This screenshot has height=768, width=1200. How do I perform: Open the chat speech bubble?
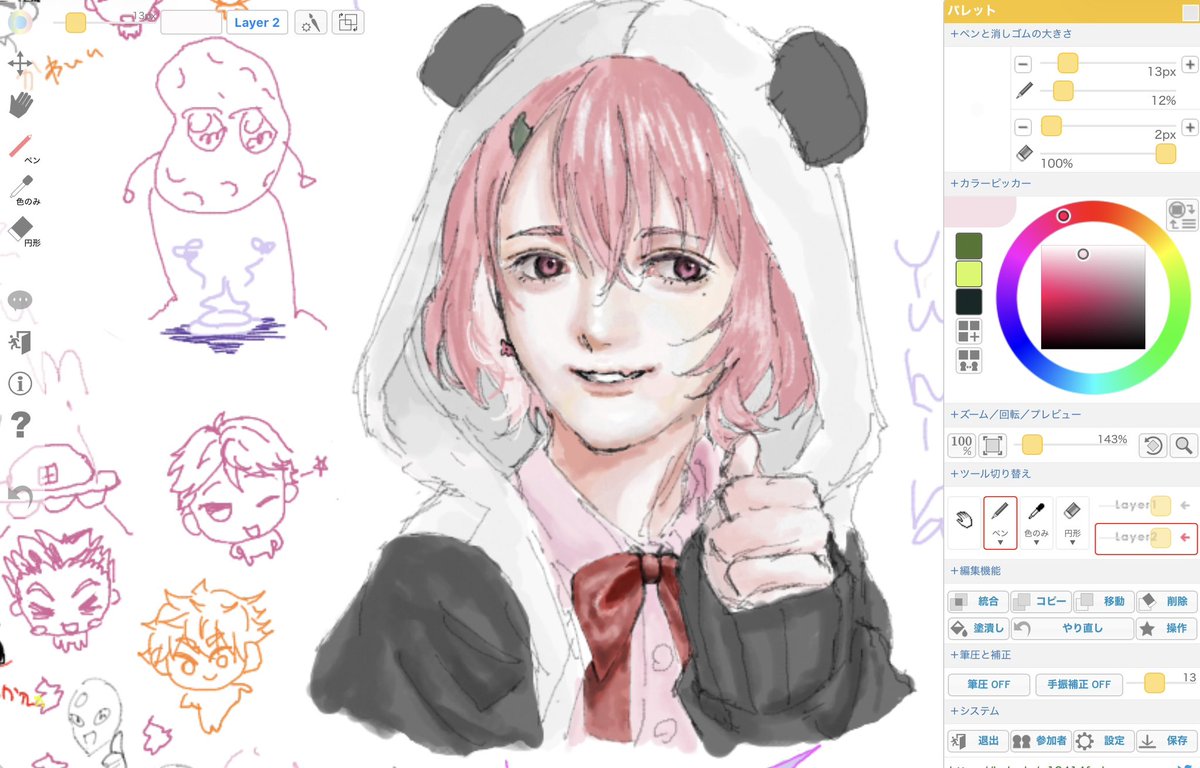[21, 300]
